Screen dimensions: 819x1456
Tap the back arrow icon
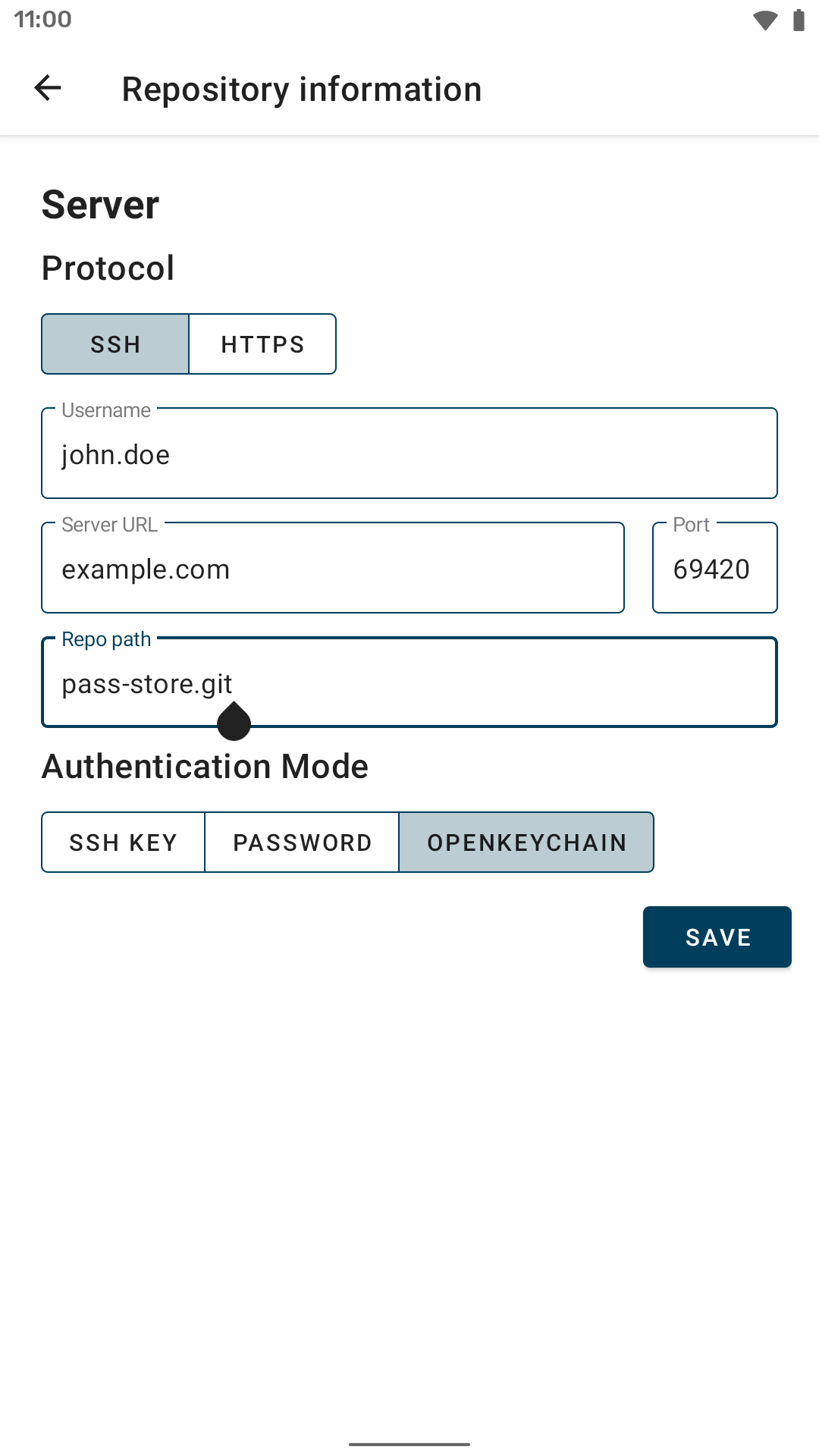(x=48, y=88)
